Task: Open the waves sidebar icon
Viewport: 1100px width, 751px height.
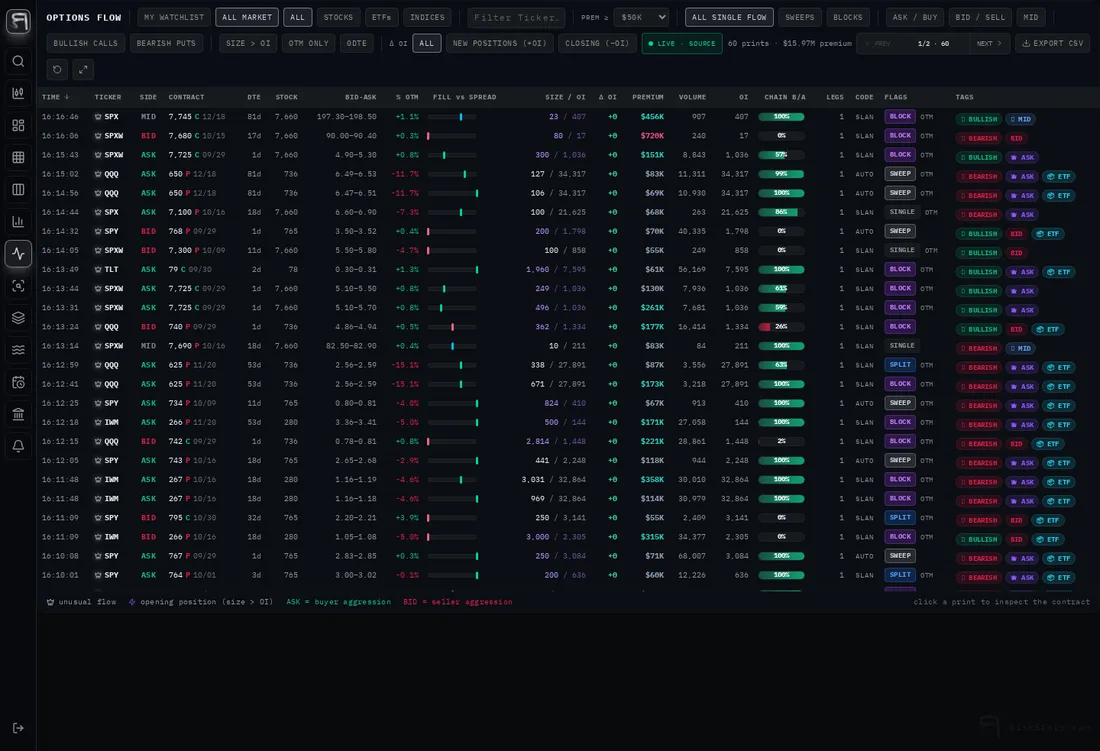Action: click(x=18, y=350)
